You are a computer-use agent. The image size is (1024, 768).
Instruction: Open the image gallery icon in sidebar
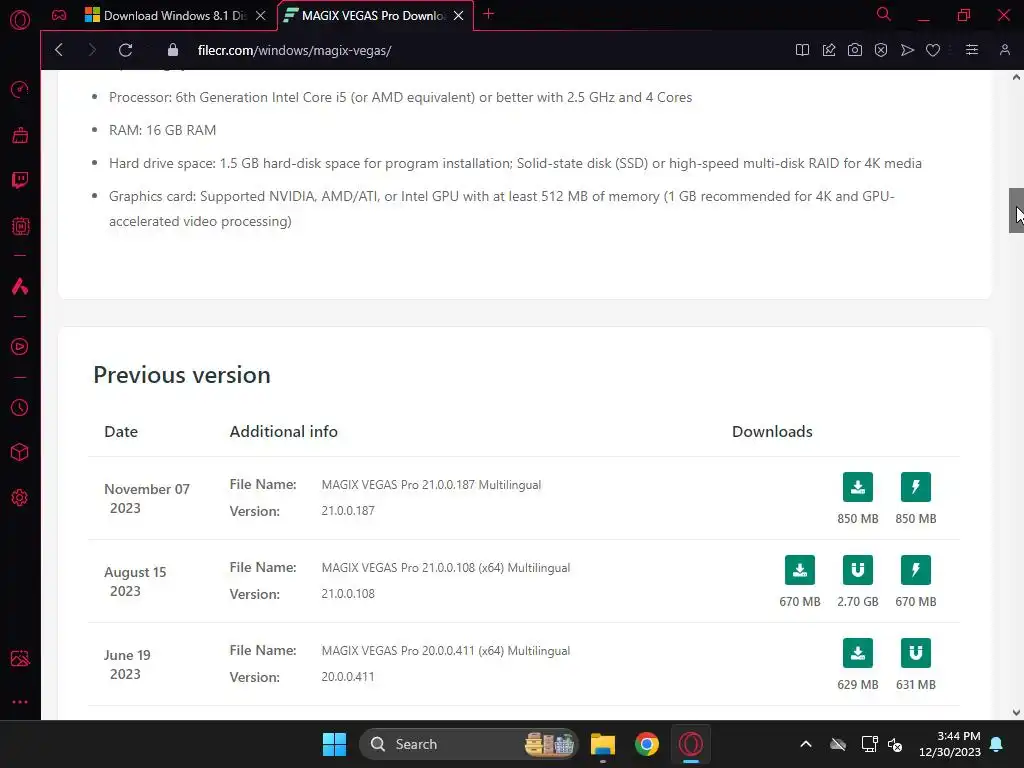(x=20, y=658)
